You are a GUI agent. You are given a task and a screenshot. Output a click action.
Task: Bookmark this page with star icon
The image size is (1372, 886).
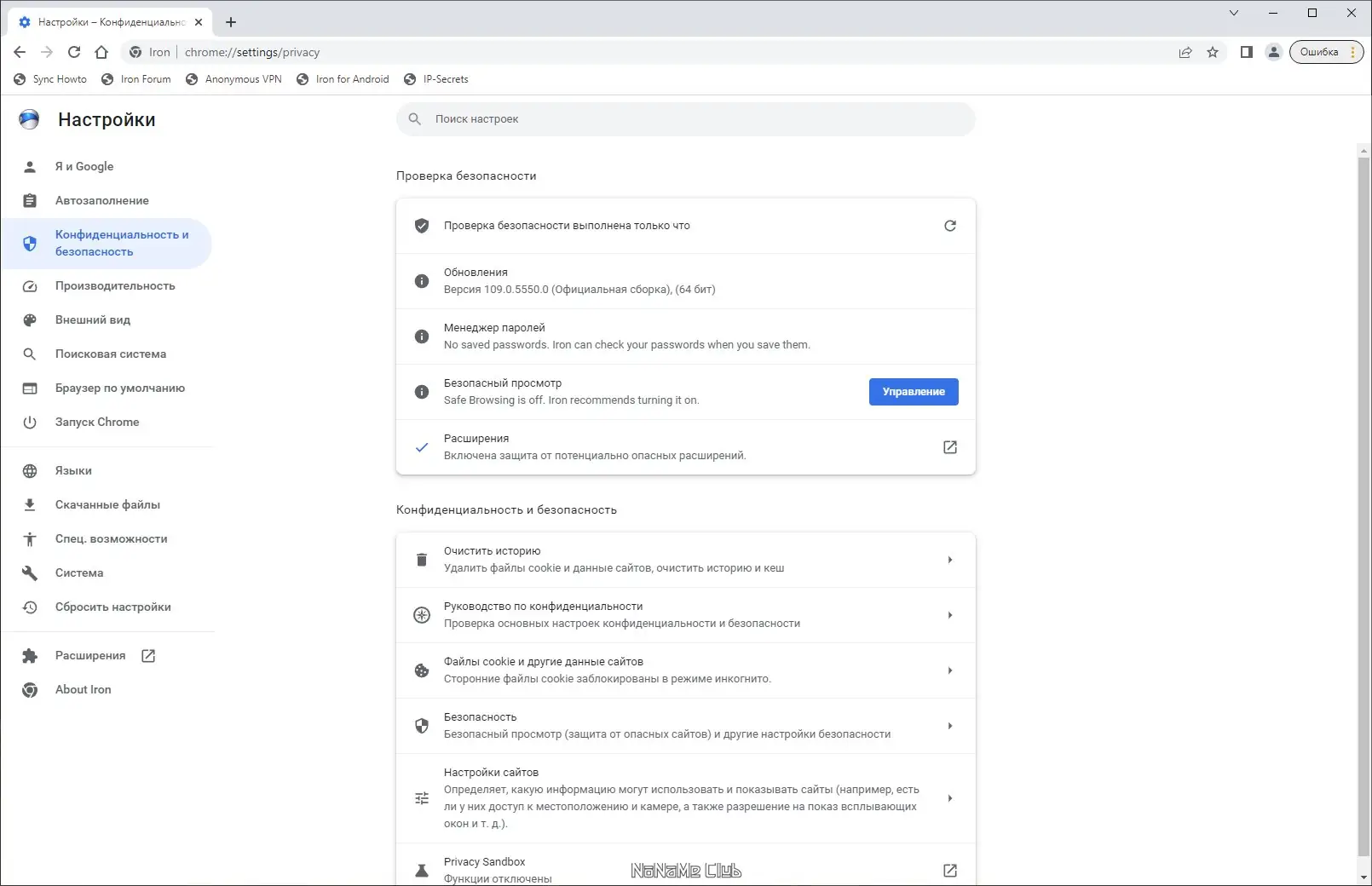[x=1213, y=52]
